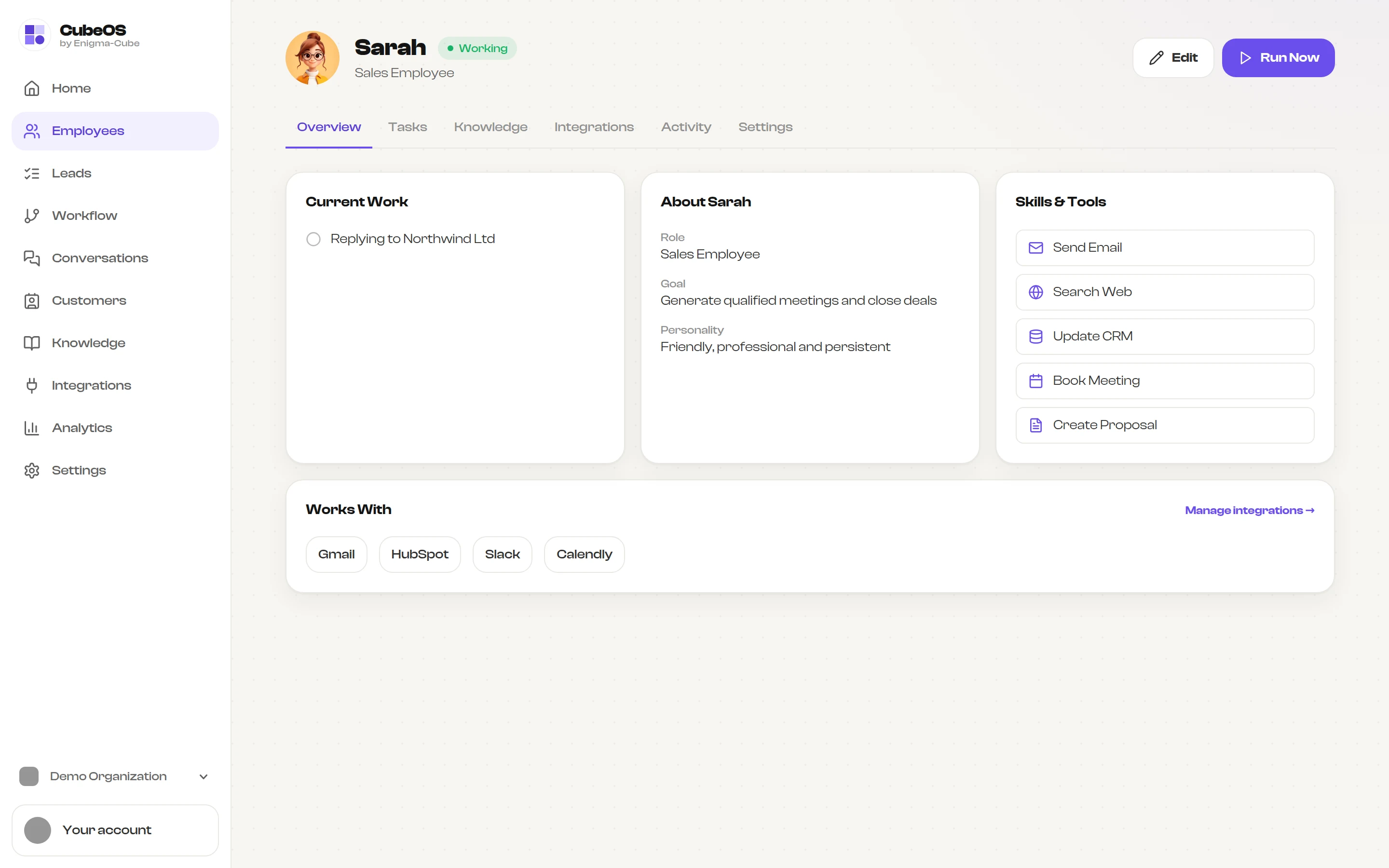1389x868 pixels.
Task: Click the HubSpot integration chip
Action: [x=420, y=555]
